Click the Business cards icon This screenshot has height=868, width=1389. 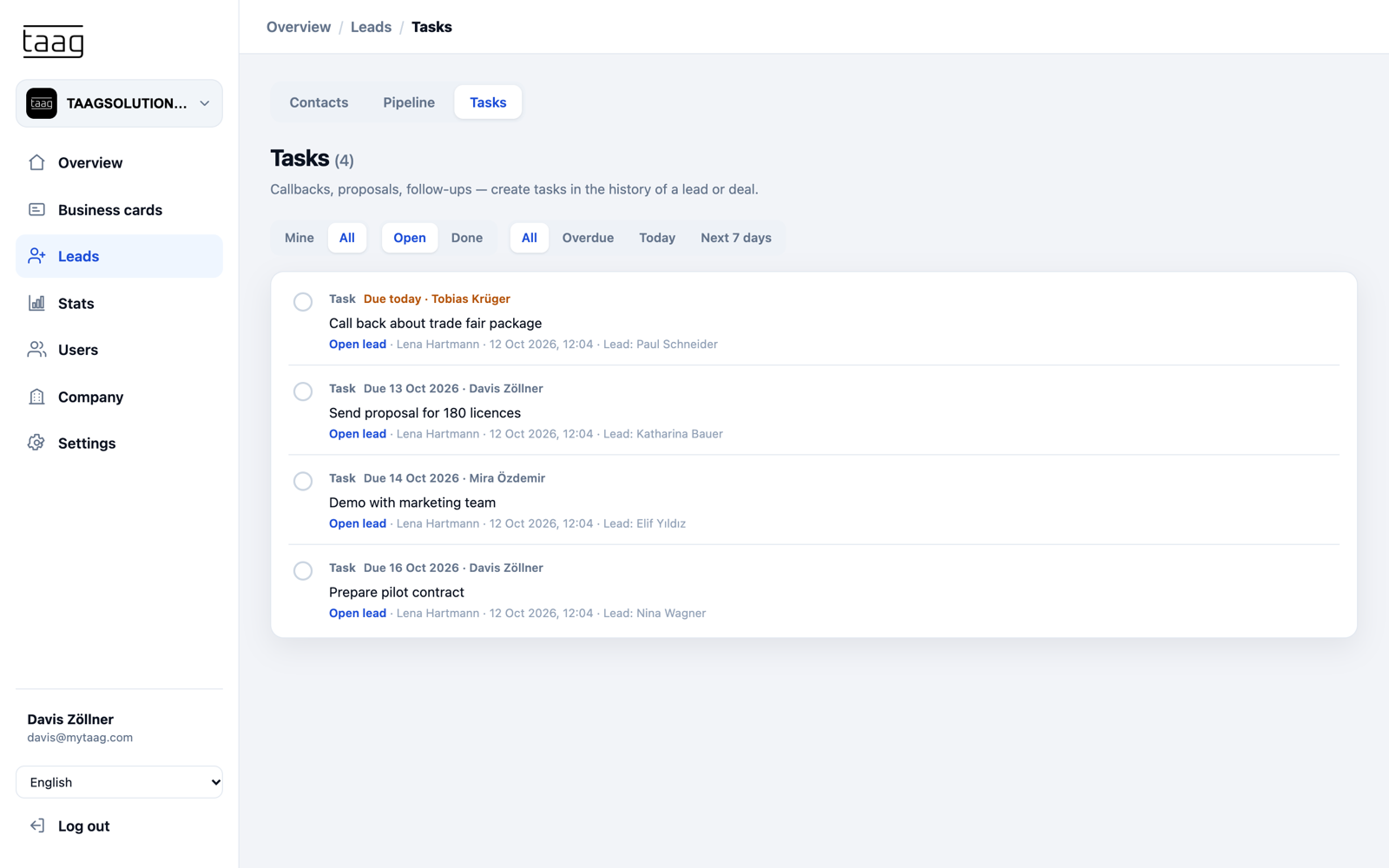coord(36,209)
